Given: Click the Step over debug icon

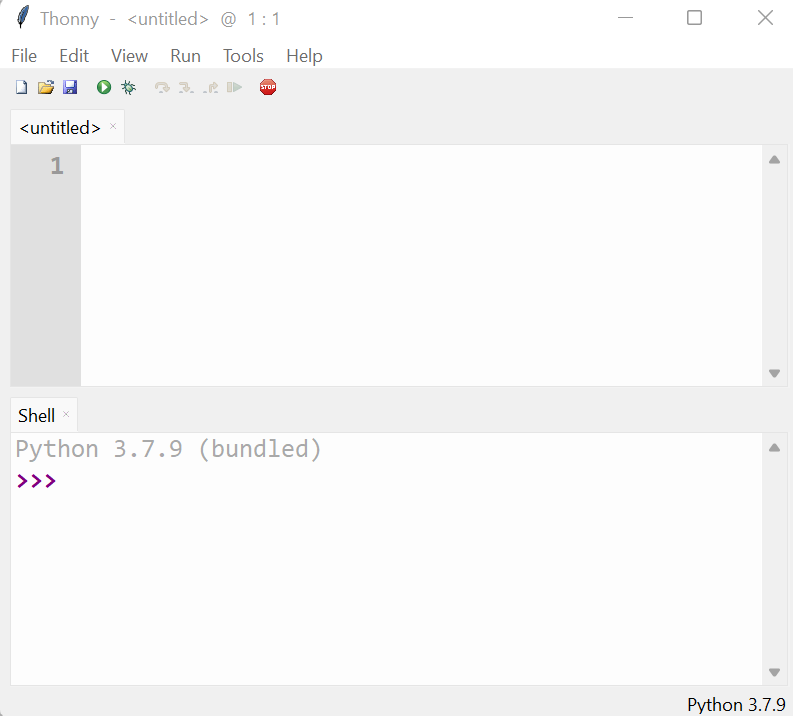Looking at the screenshot, I should tap(162, 87).
